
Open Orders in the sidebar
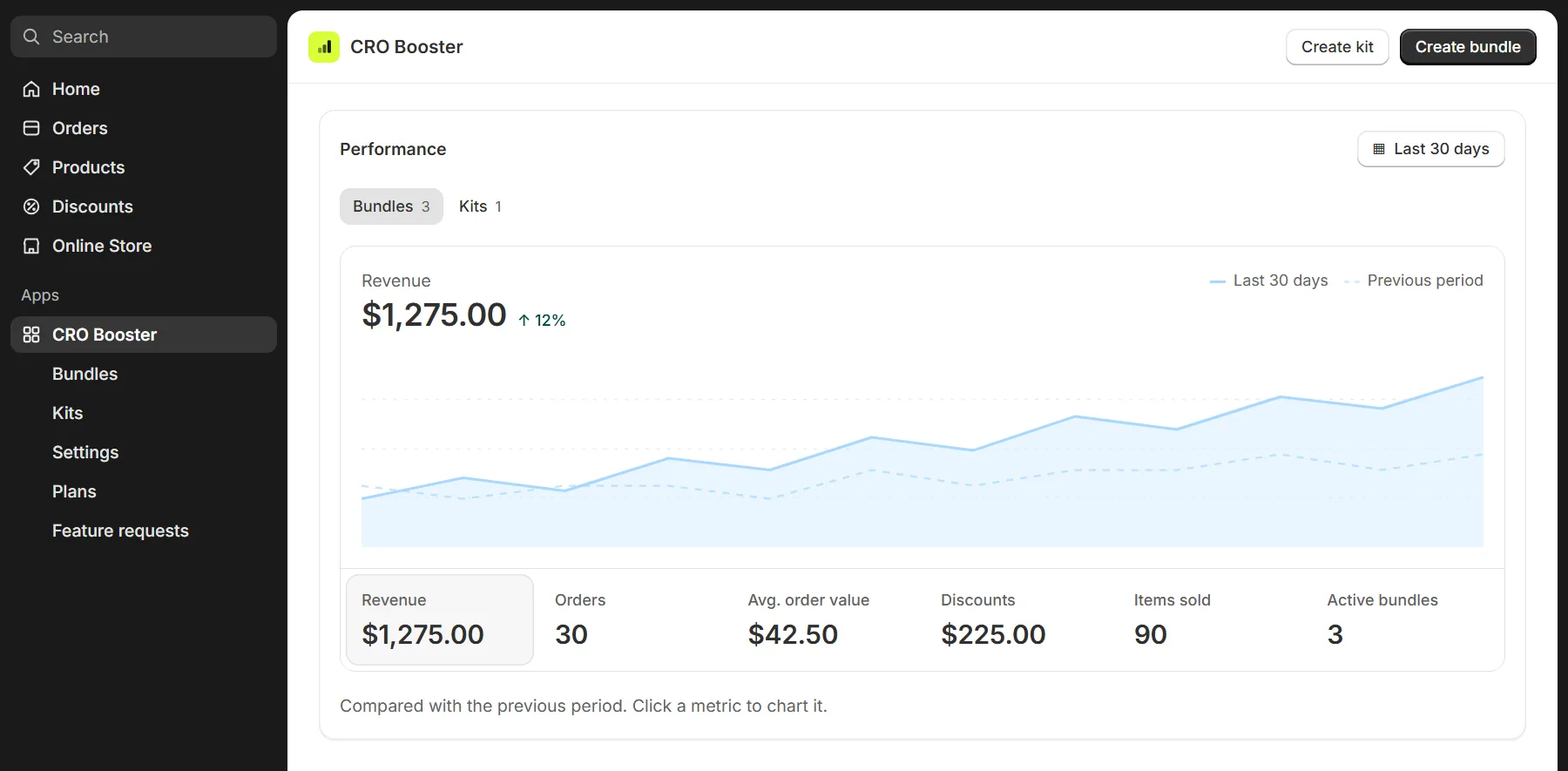[144, 128]
